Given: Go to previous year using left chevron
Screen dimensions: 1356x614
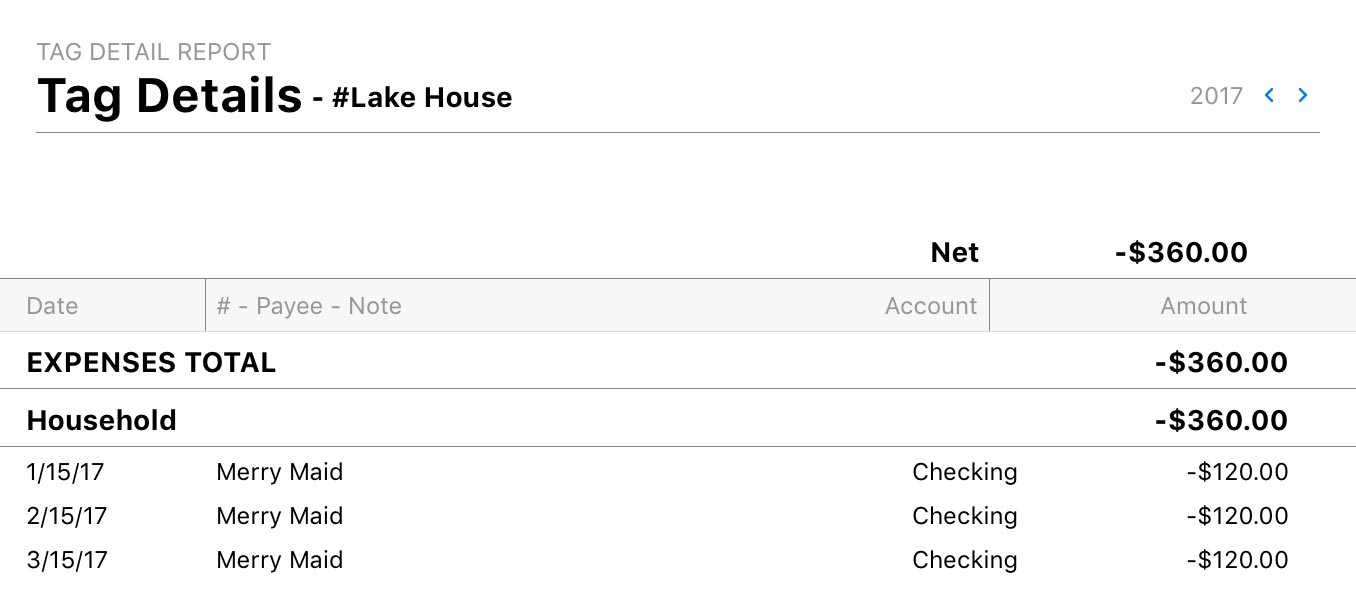Looking at the screenshot, I should click(x=1269, y=96).
